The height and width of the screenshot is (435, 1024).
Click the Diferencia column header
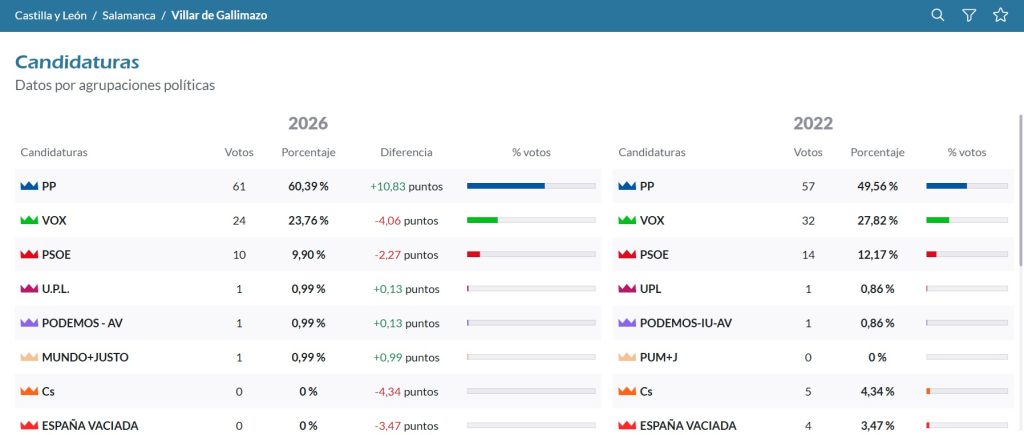point(406,152)
